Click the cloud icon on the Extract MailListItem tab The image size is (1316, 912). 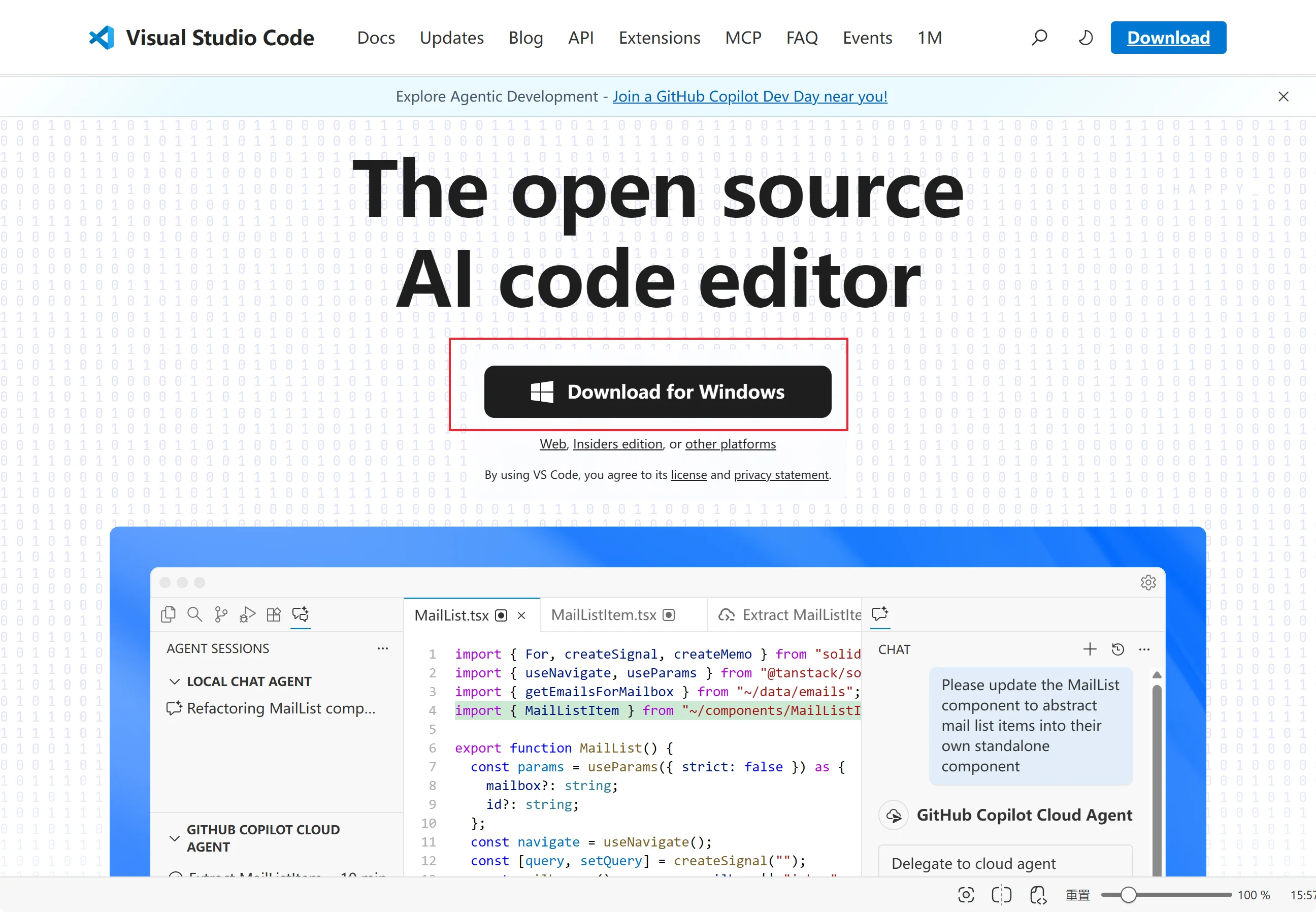pos(727,615)
